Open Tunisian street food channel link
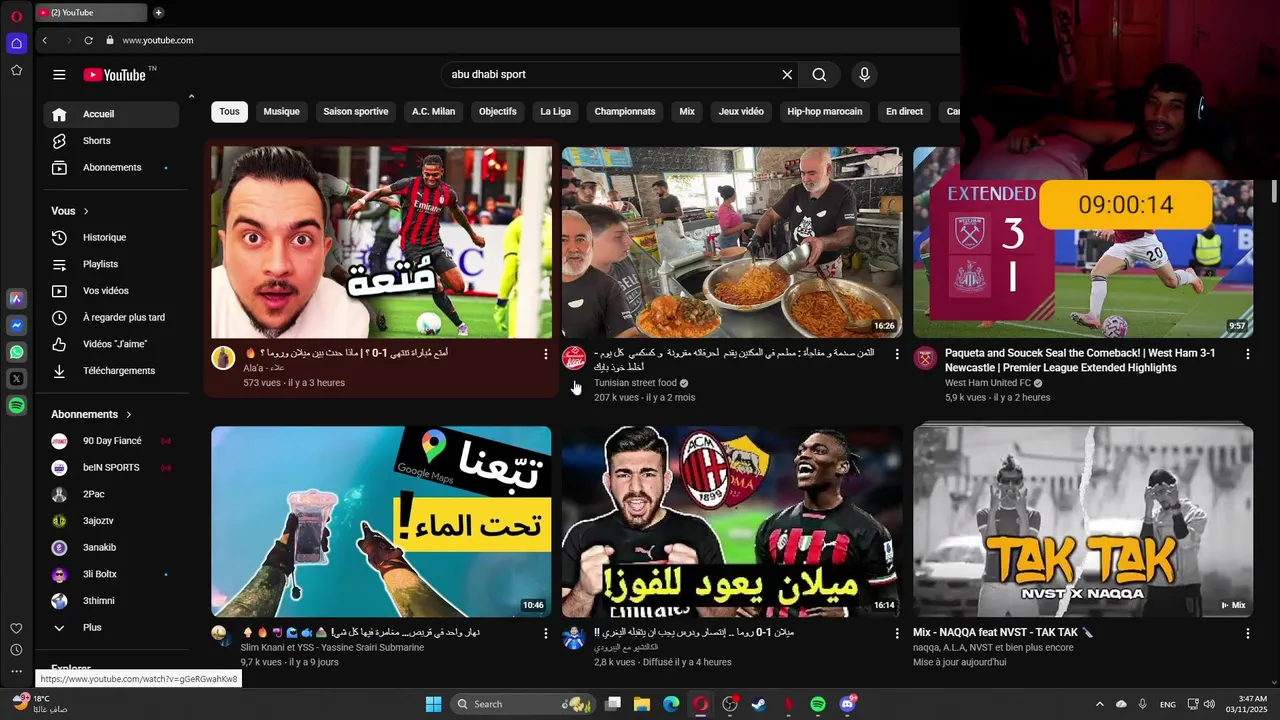1280x720 pixels. click(x=635, y=383)
